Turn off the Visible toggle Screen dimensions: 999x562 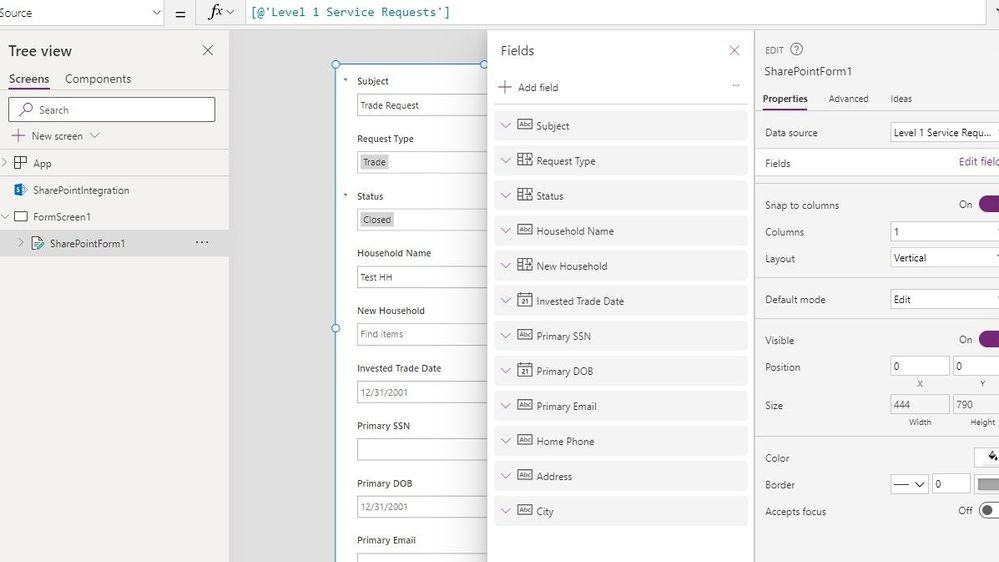point(987,340)
